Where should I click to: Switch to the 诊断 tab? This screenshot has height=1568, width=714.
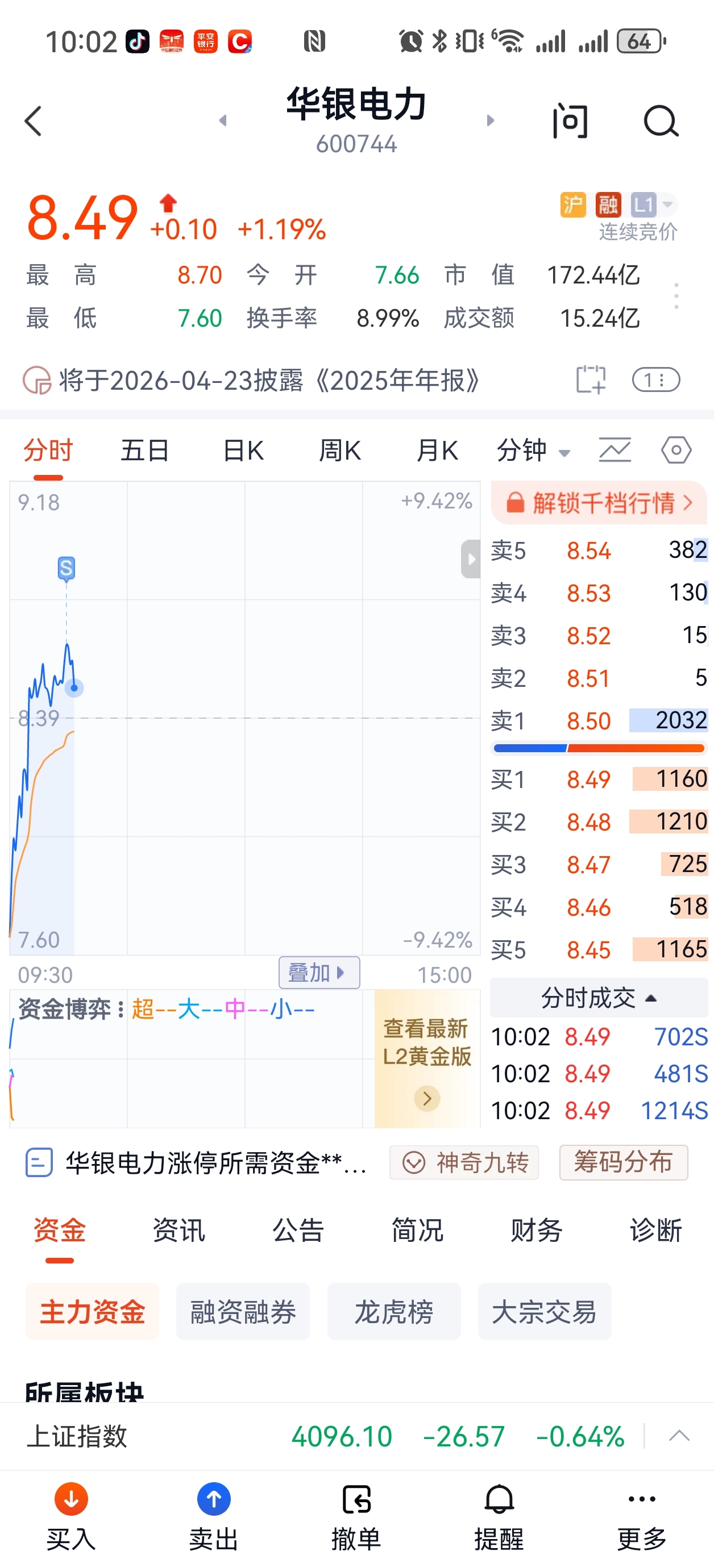[655, 1230]
